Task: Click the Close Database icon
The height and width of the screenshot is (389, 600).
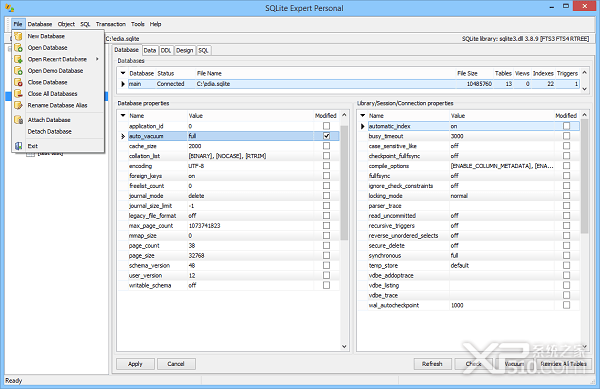Action: click(x=18, y=82)
